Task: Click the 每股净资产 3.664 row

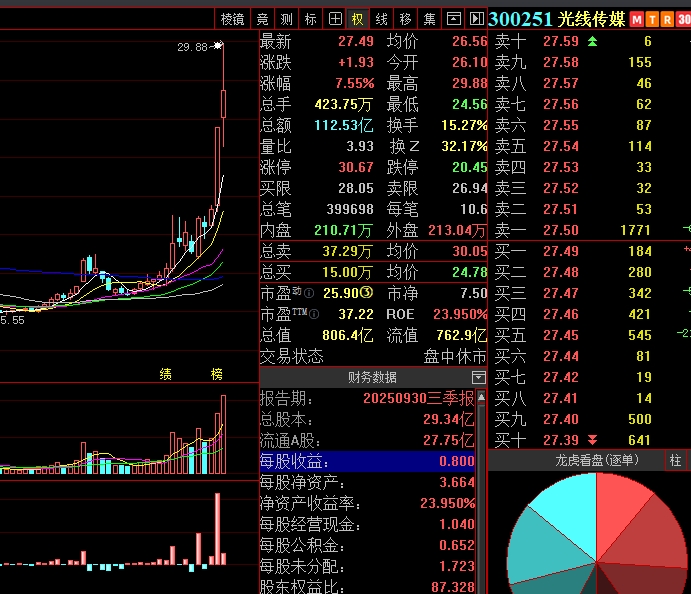Action: pyautogui.click(x=367, y=483)
